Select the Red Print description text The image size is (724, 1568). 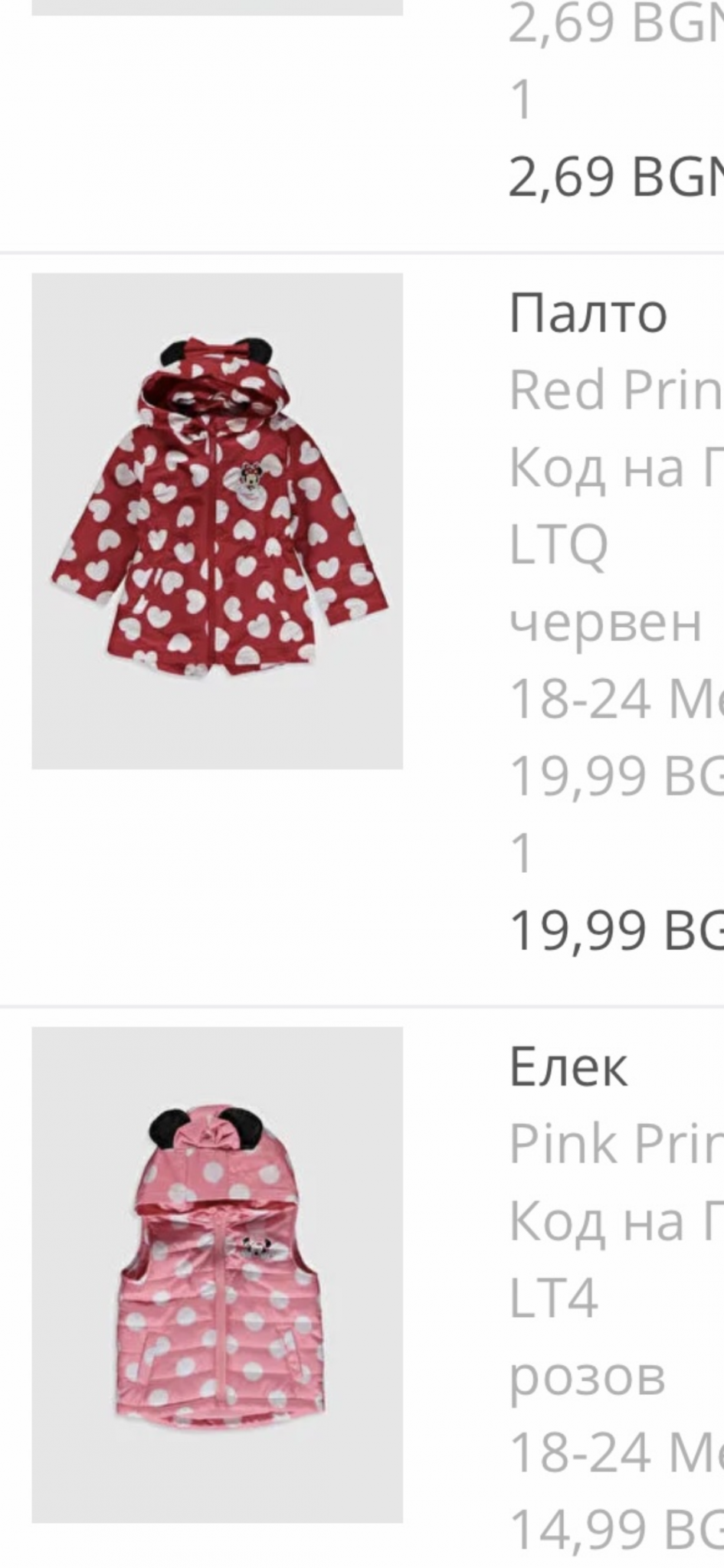[x=617, y=390]
